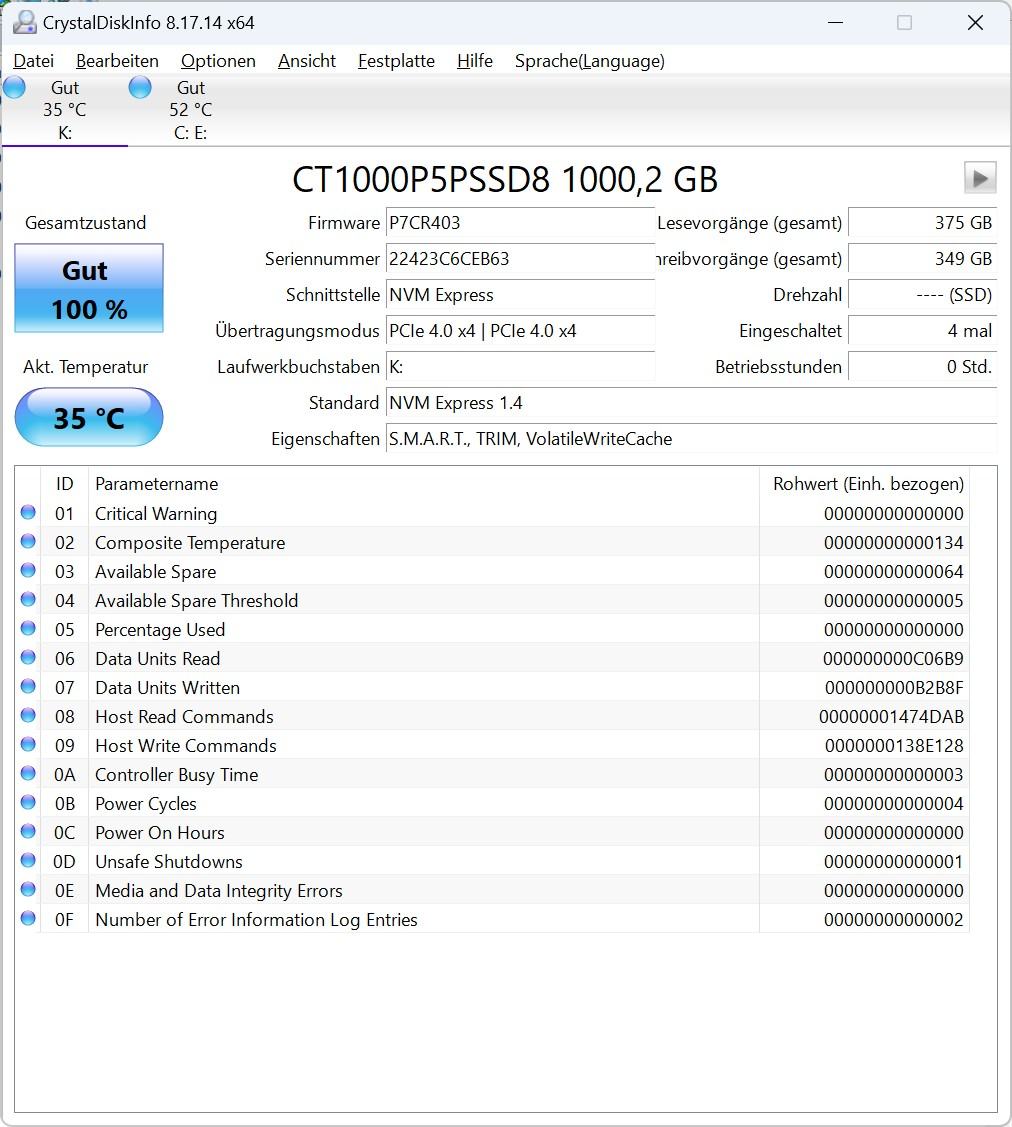Click the disk title CT1000P5PSSD8 1000,2 GB
The height and width of the screenshot is (1127, 1012).
(505, 179)
